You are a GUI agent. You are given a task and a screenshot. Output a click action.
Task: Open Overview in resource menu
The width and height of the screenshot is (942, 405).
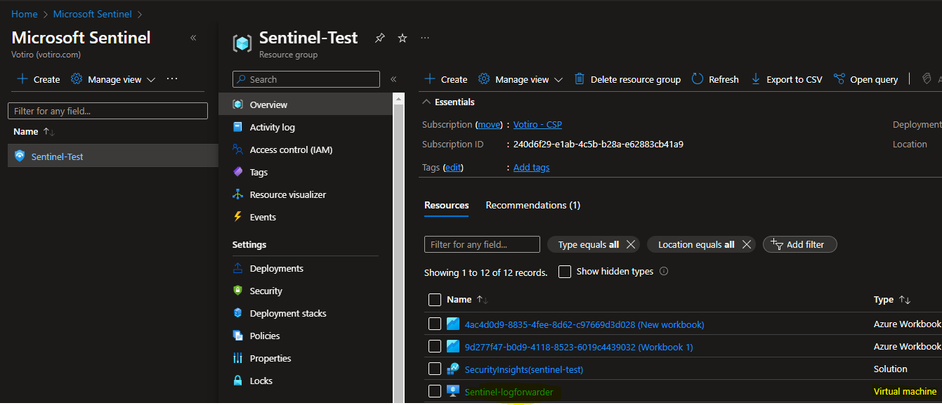tap(306, 105)
